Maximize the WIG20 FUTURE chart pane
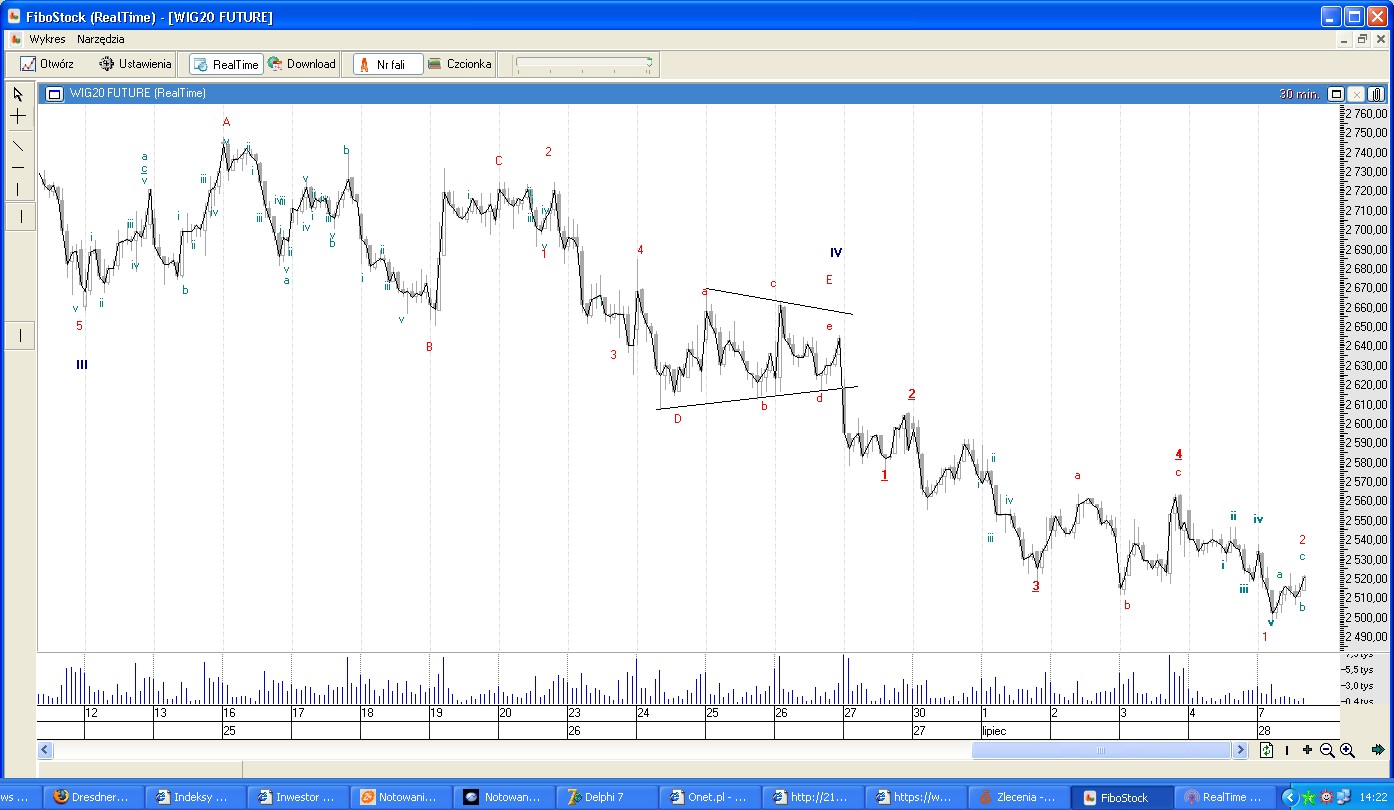The width and height of the screenshot is (1394, 810). [1336, 94]
